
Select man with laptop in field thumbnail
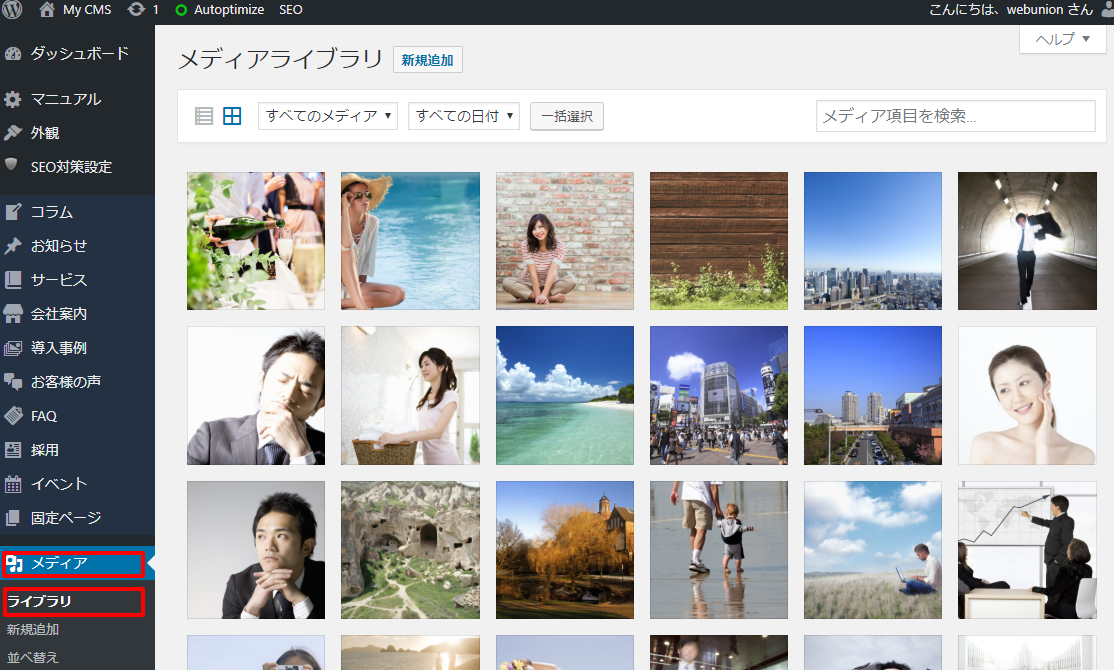[x=873, y=550]
